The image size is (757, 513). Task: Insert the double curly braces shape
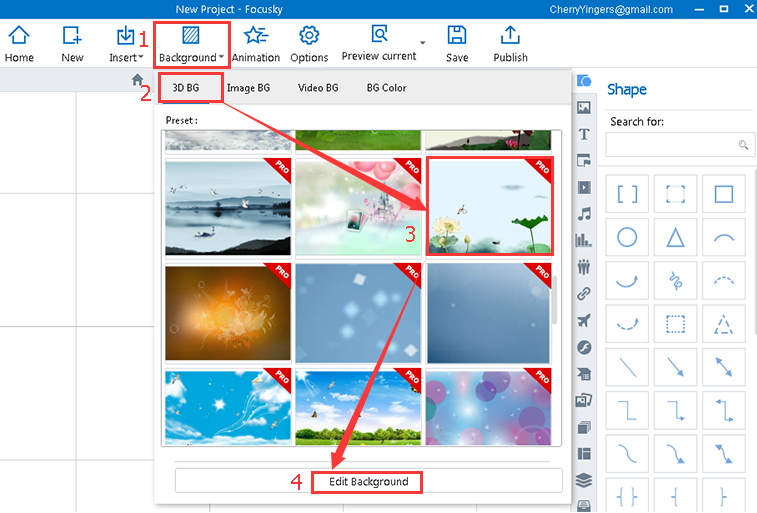(x=627, y=496)
